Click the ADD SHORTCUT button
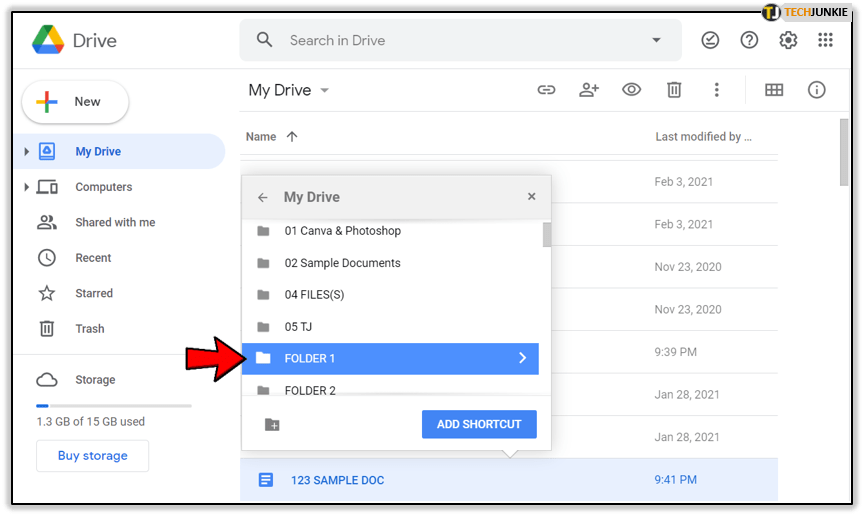The height and width of the screenshot is (516, 864). click(479, 424)
